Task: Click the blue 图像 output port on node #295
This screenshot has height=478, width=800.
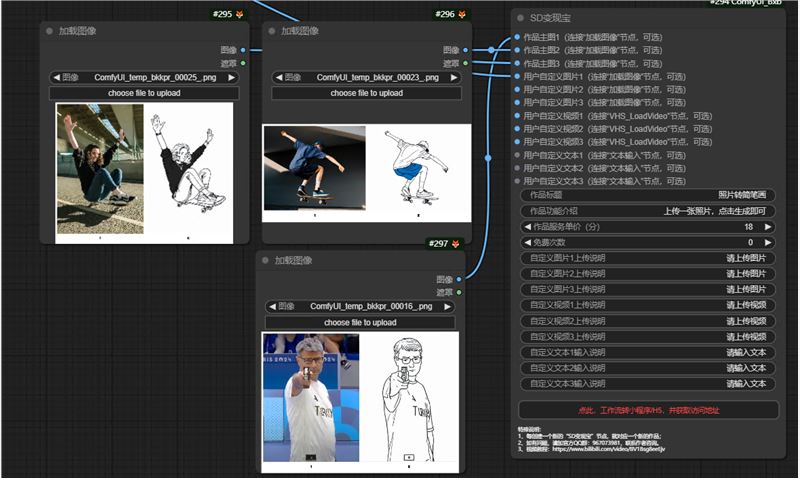Action: pos(243,50)
